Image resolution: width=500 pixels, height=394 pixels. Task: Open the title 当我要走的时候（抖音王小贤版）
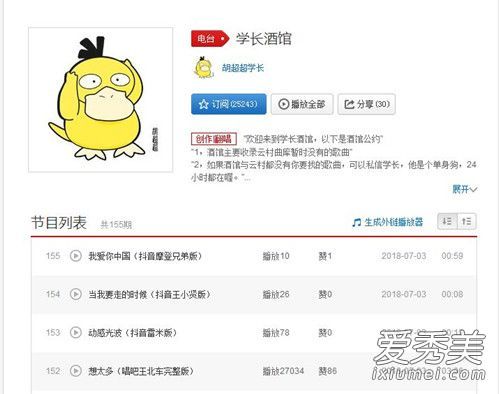tap(149, 294)
